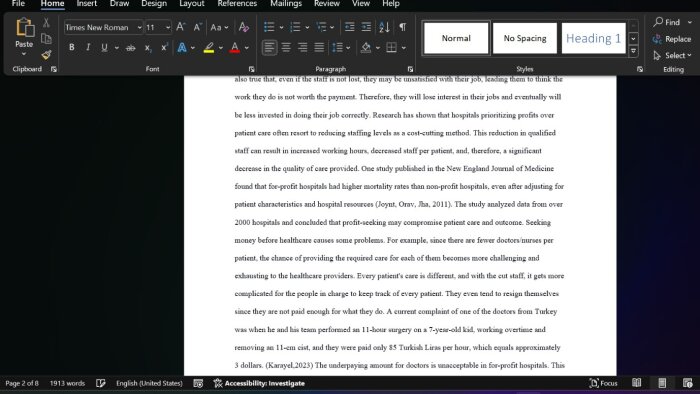The height and width of the screenshot is (394, 700).
Task: Activate the Format Painter brush
Action: (46, 55)
